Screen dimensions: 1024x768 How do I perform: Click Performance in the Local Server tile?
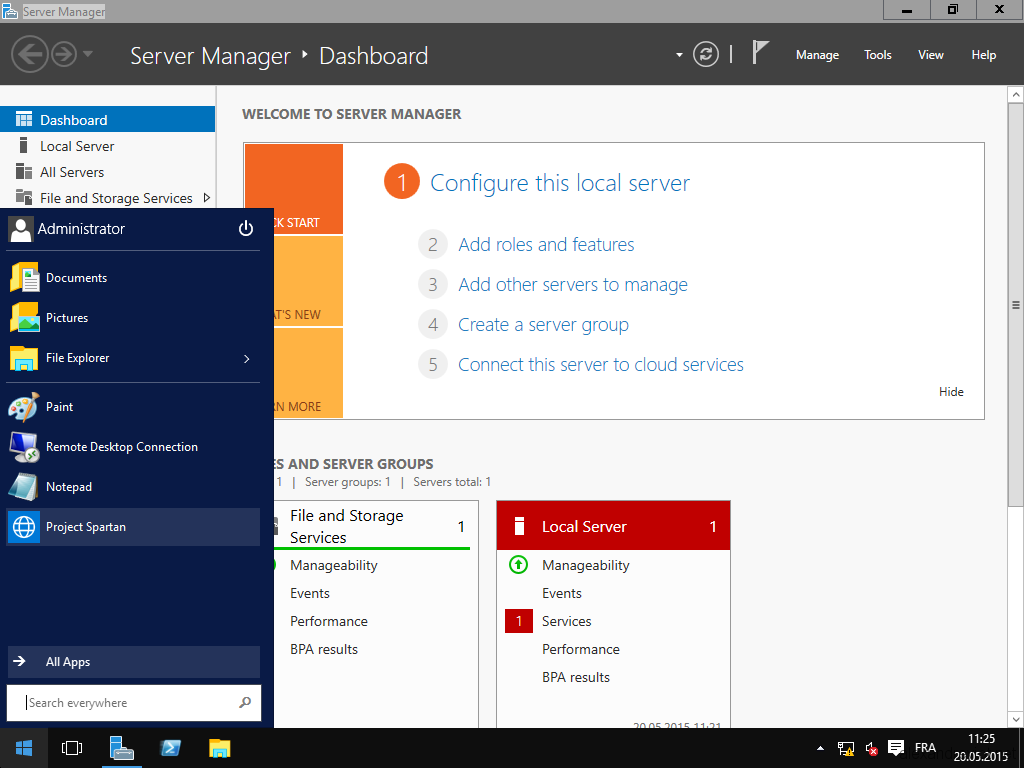click(581, 649)
